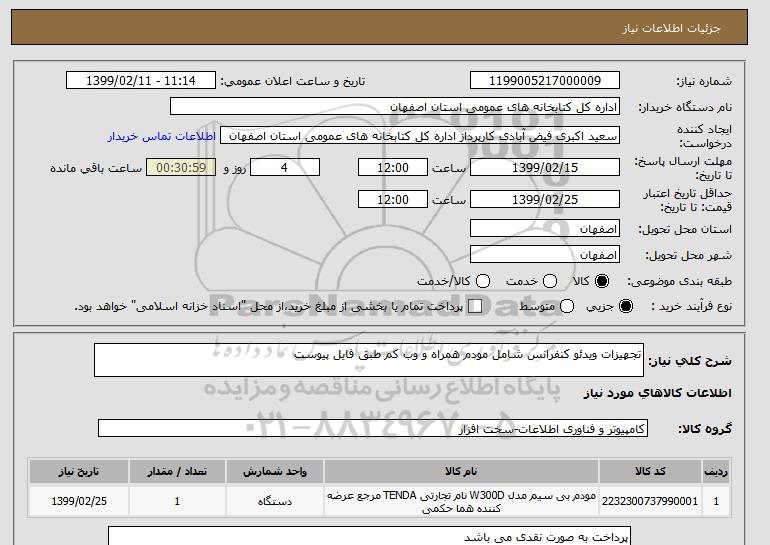This screenshot has height=545, width=770.
Task: Select the کالا/خدمت radio button
Action: [483, 281]
